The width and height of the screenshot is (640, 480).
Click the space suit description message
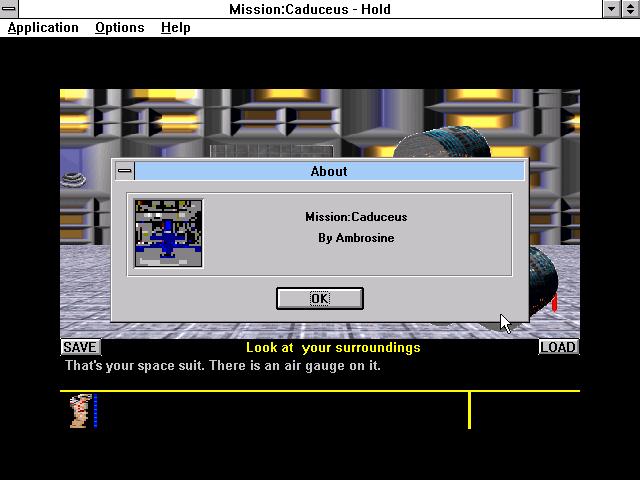pos(223,365)
